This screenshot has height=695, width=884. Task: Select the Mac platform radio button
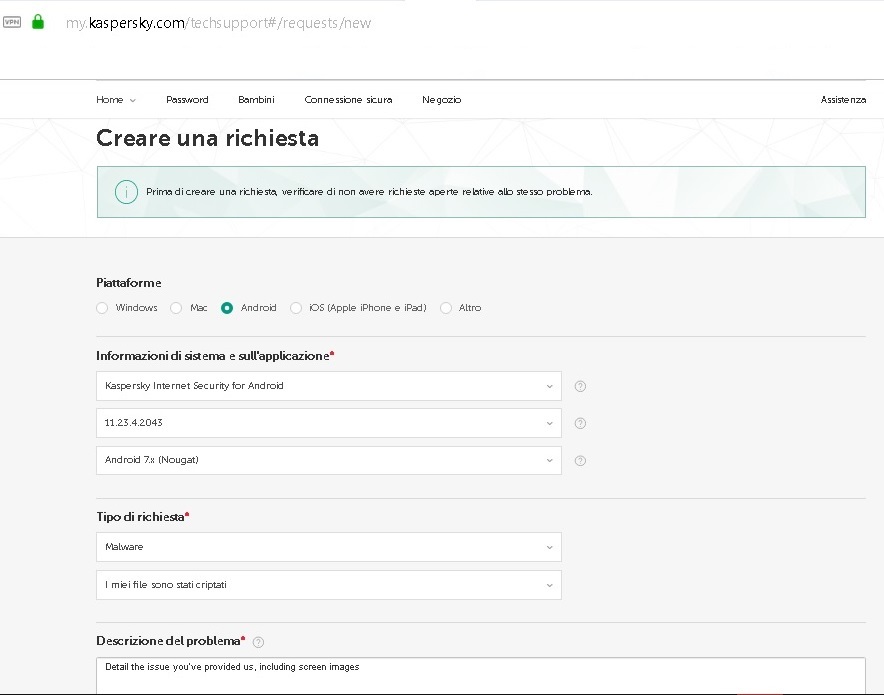pyautogui.click(x=176, y=308)
